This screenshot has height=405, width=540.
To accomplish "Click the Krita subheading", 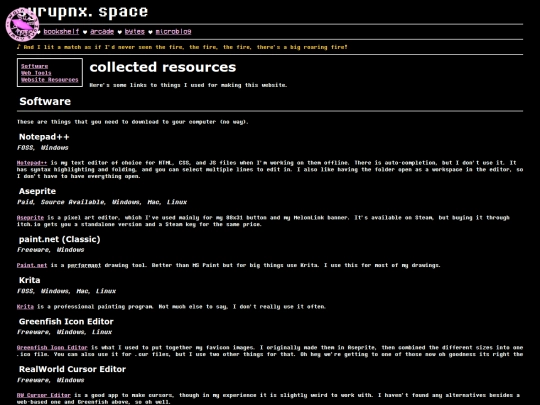I will tap(30, 280).
